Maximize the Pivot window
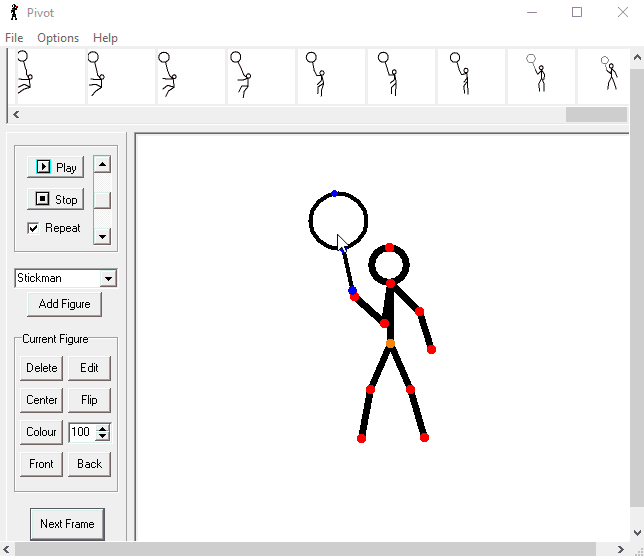The width and height of the screenshot is (644, 556). 577,12
